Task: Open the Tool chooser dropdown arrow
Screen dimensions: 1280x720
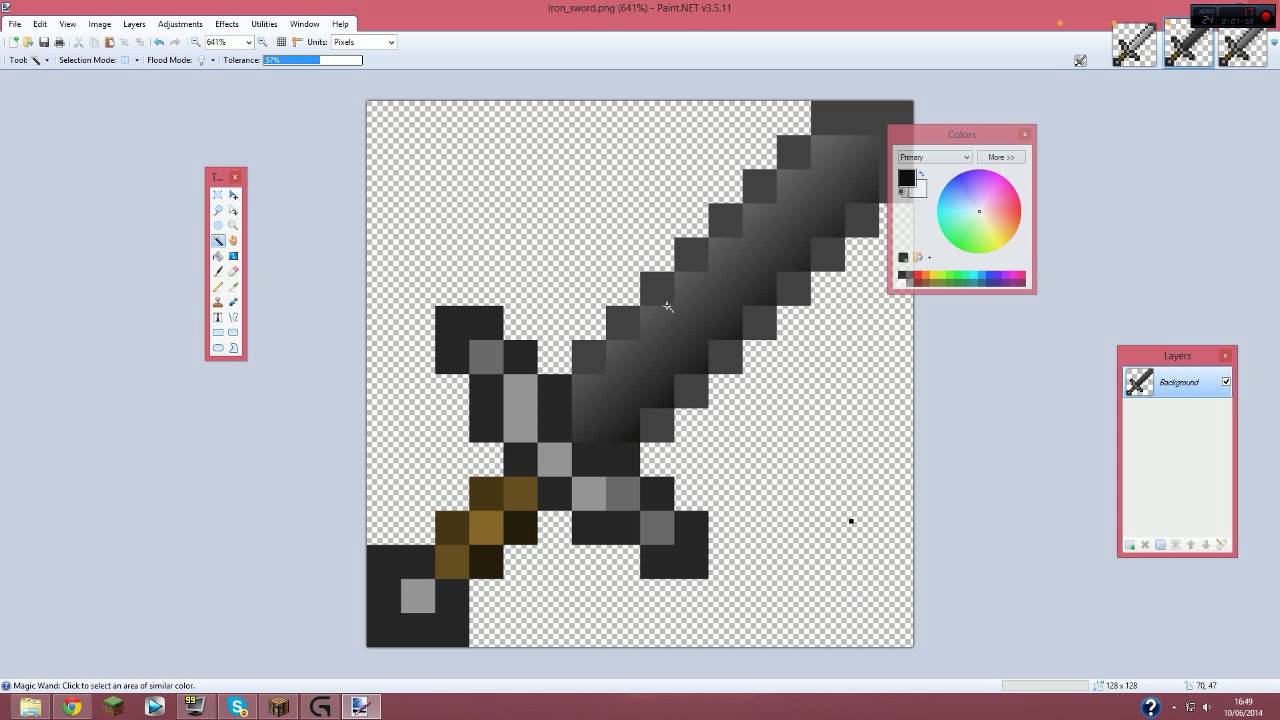Action: tap(46, 60)
